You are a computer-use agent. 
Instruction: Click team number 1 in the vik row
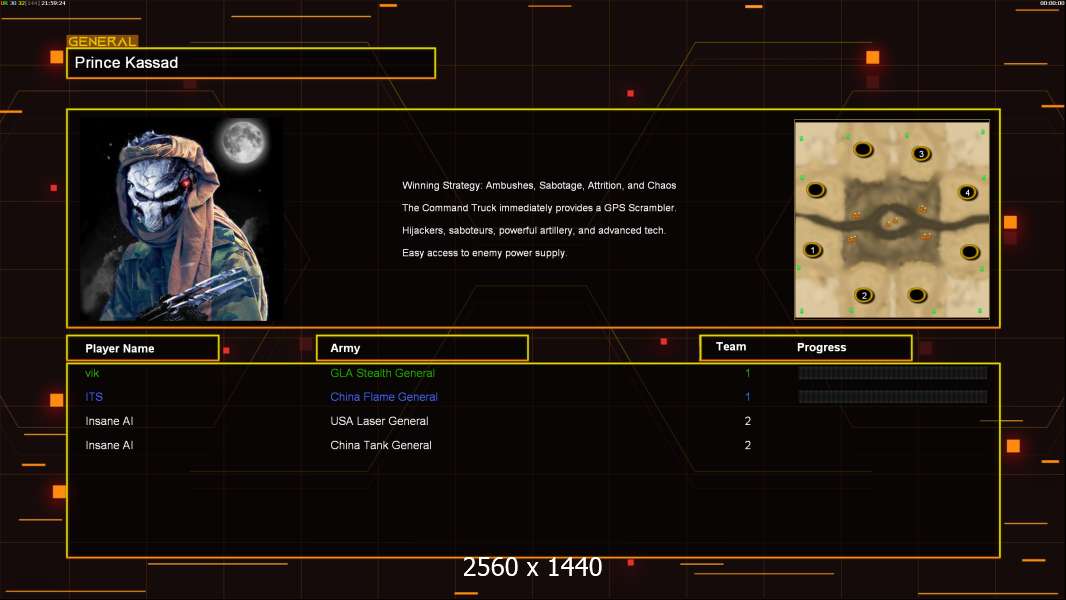747,373
